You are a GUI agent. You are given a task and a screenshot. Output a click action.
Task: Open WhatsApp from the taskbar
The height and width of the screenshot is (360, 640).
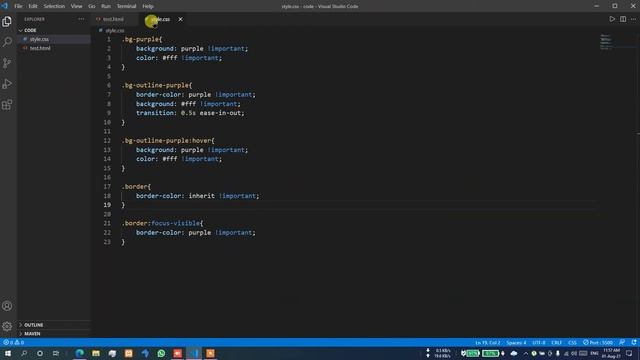(161, 353)
